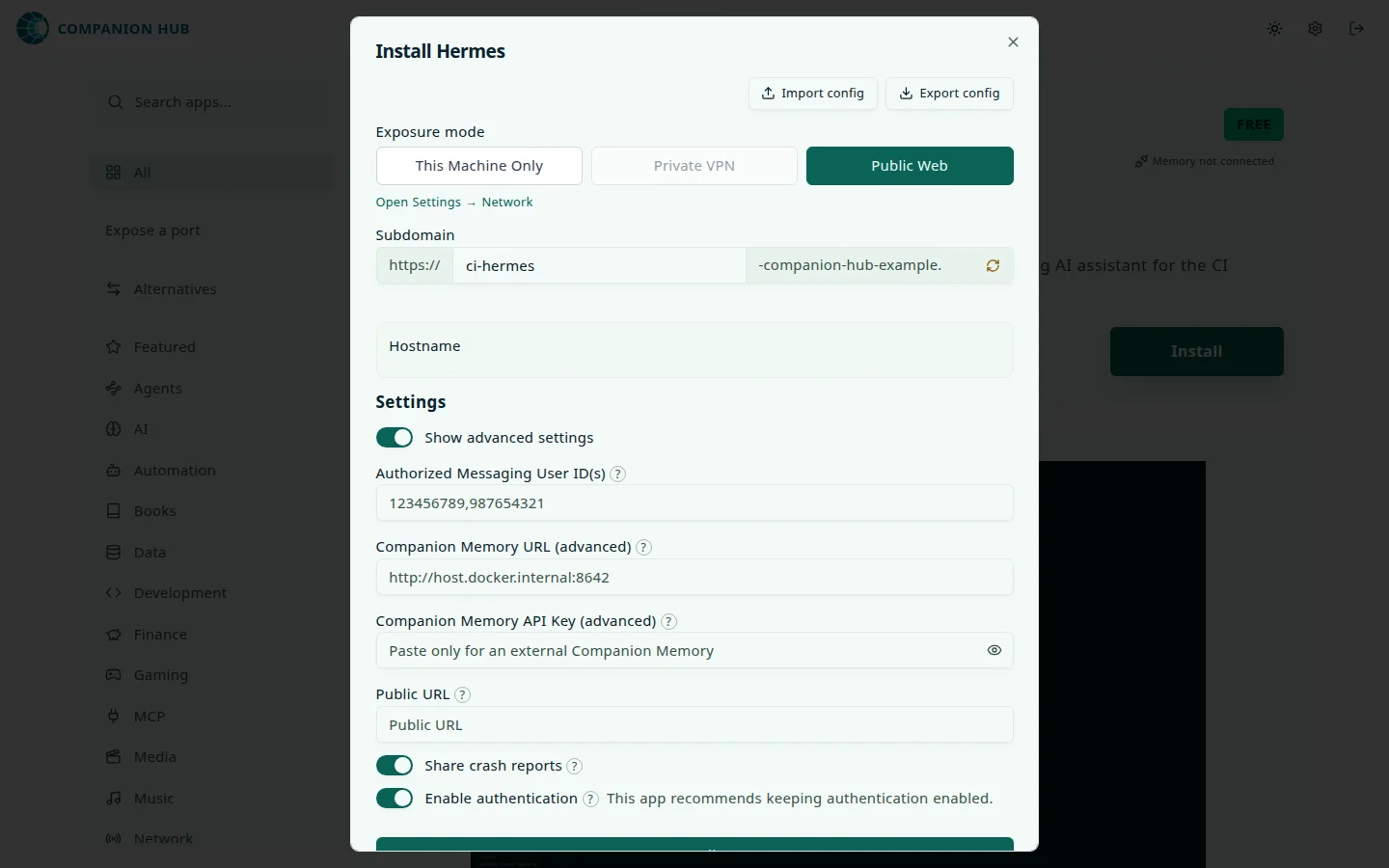Follow the Open Settings → Network link
Image resolution: width=1389 pixels, height=868 pixels.
point(454,203)
